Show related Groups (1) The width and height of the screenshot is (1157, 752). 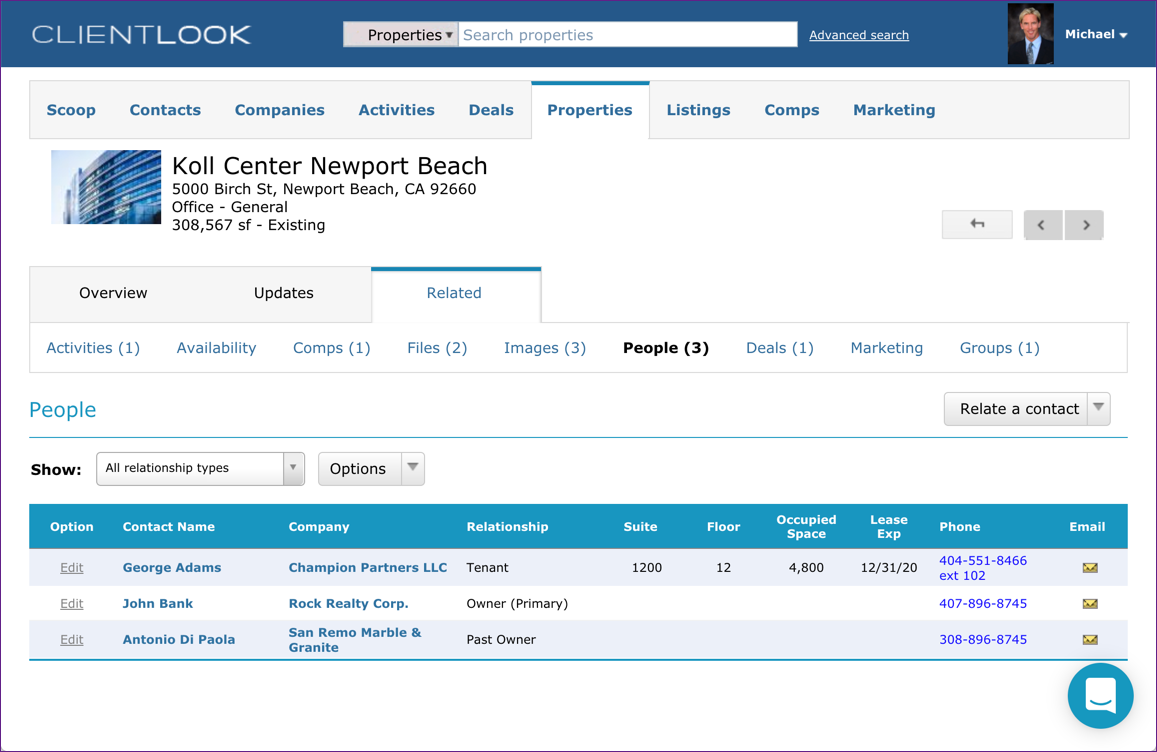999,348
